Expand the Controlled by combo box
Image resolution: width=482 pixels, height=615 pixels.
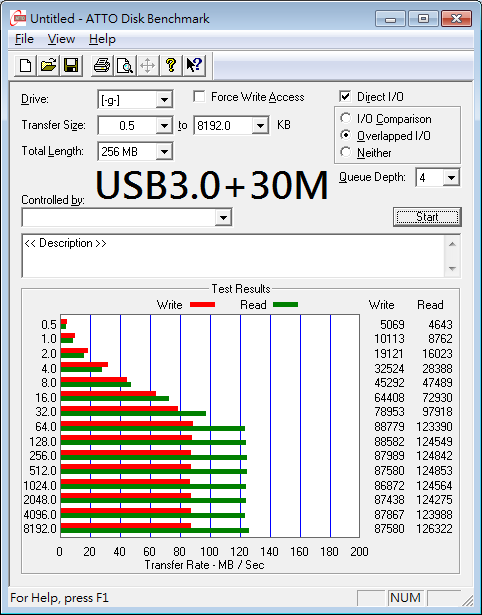223,217
